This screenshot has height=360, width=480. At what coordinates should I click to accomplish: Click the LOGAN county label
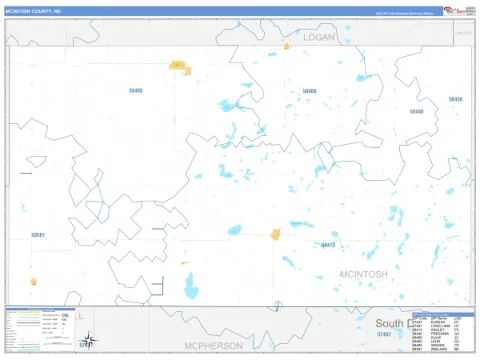point(319,37)
